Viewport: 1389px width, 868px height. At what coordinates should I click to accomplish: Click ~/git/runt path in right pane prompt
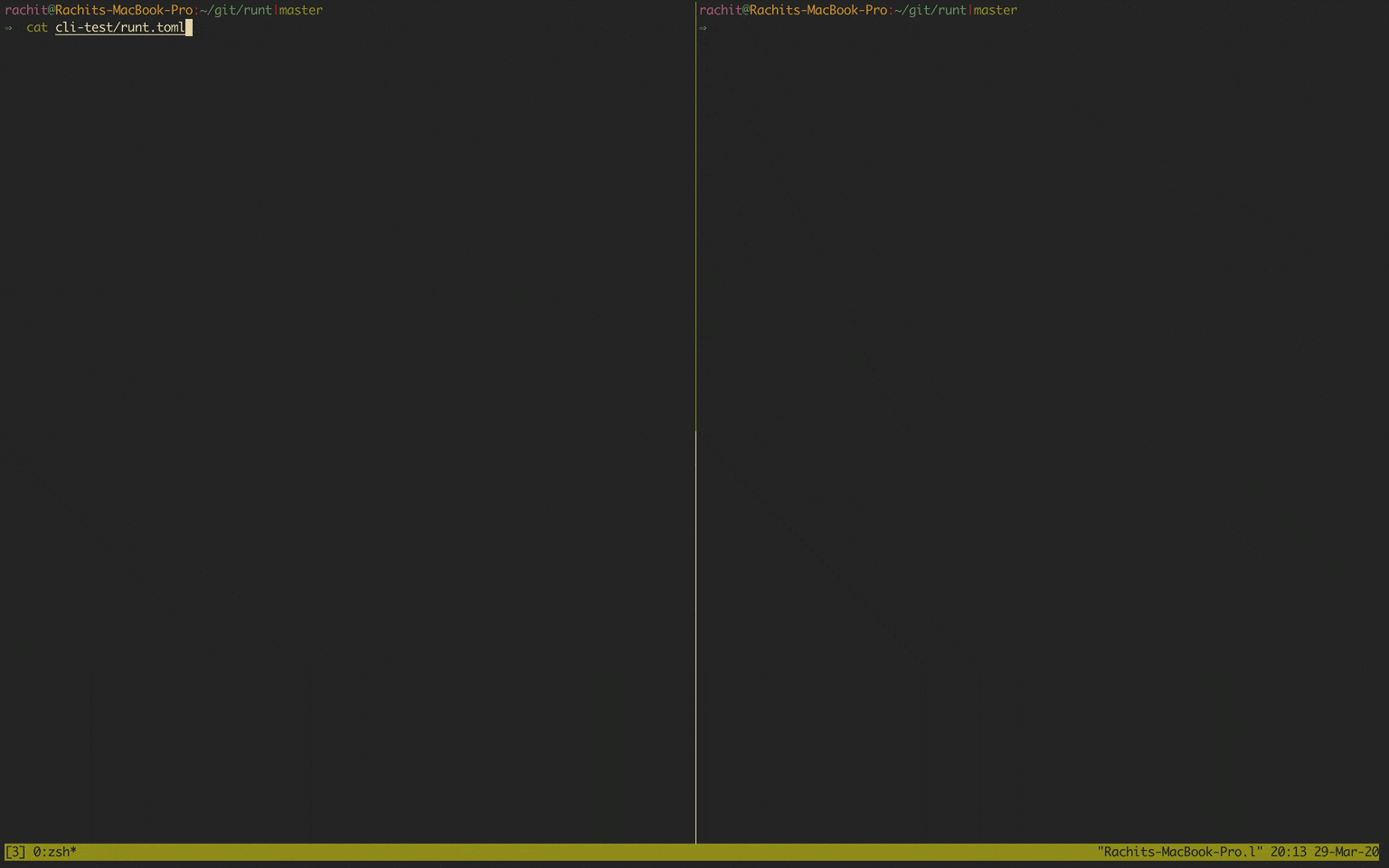click(x=931, y=10)
